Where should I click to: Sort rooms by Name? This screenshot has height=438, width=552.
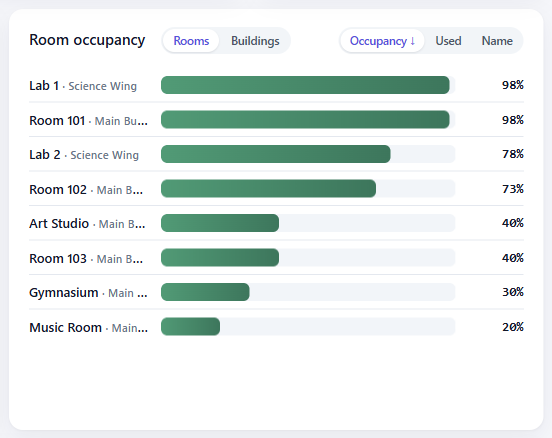tap(497, 41)
